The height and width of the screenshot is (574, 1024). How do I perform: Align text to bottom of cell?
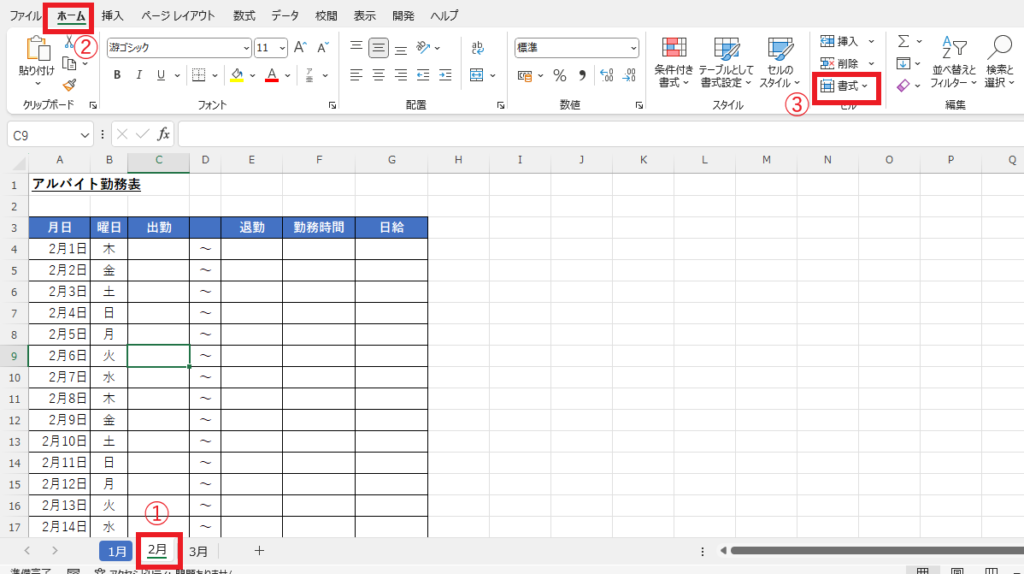tap(400, 48)
